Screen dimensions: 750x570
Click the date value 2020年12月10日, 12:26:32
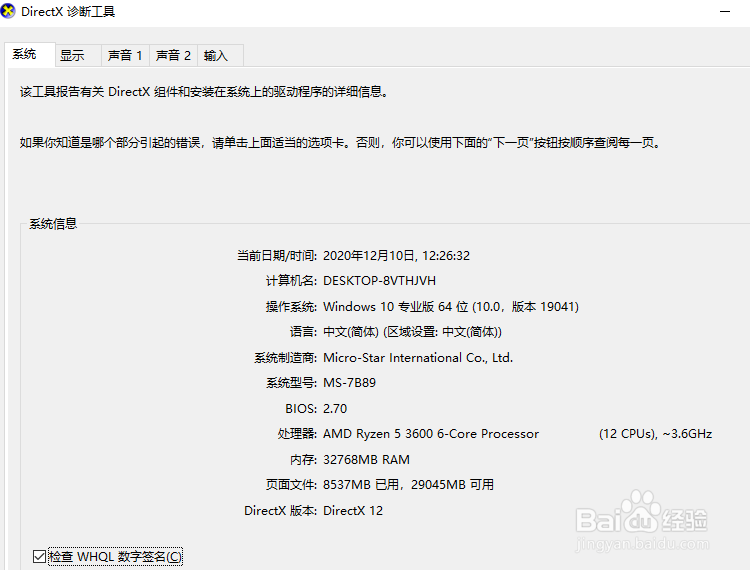click(x=396, y=256)
